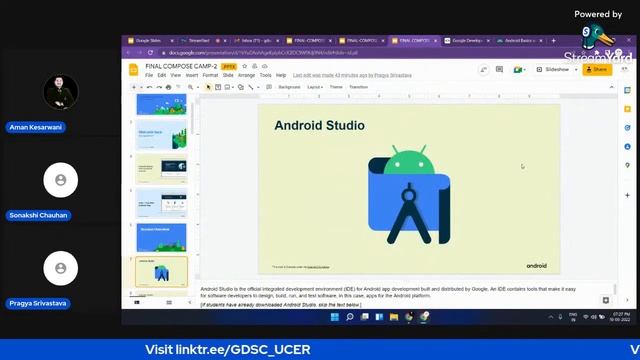The width and height of the screenshot is (640, 360).
Task: Select the Line tool
Action: pos(251,87)
